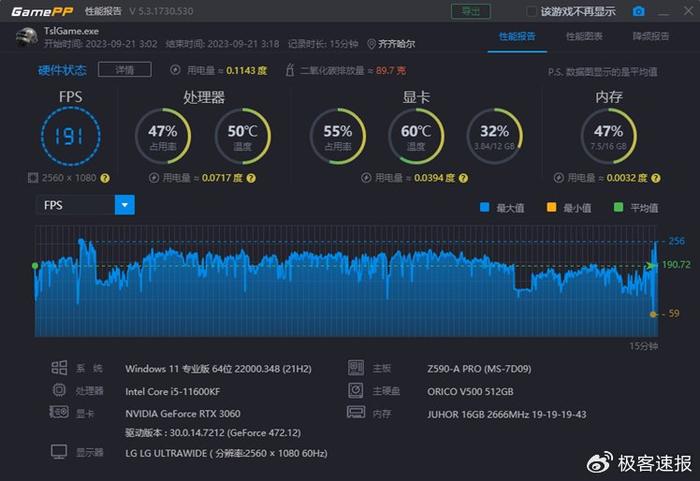Viewport: 700px width, 481px height.
Task: Click the 显卡 graphics card icon in the specs list
Action: tap(59, 412)
